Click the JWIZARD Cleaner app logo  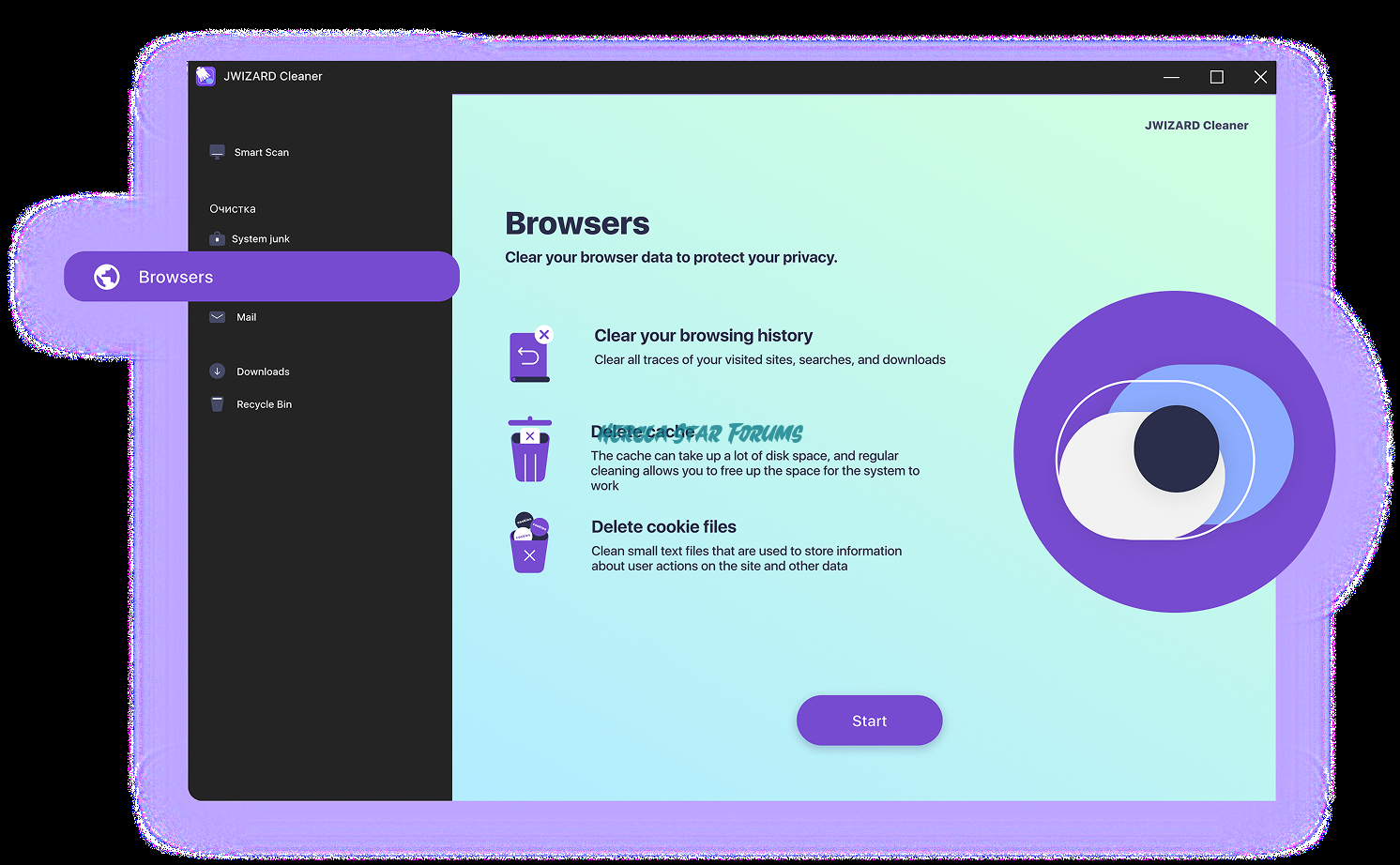(205, 76)
